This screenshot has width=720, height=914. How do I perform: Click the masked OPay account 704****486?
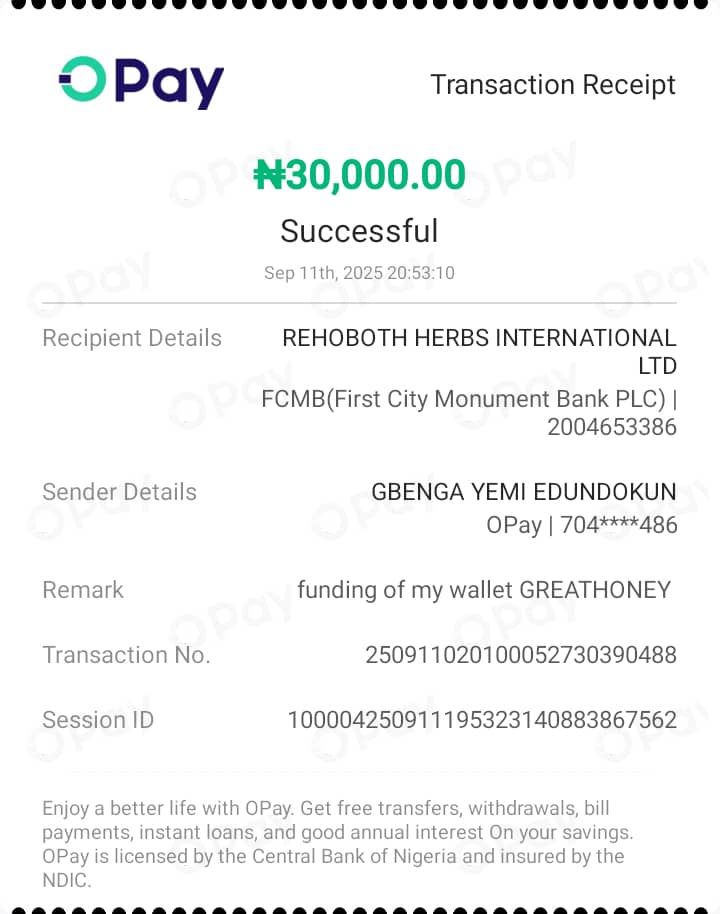(581, 524)
